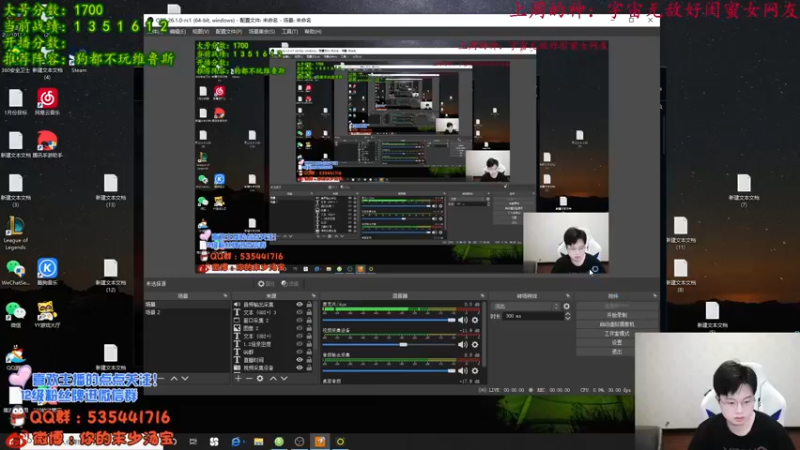Screen dimensions: 800x450
Task: Move selected source up in sources list
Action: click(x=273, y=379)
